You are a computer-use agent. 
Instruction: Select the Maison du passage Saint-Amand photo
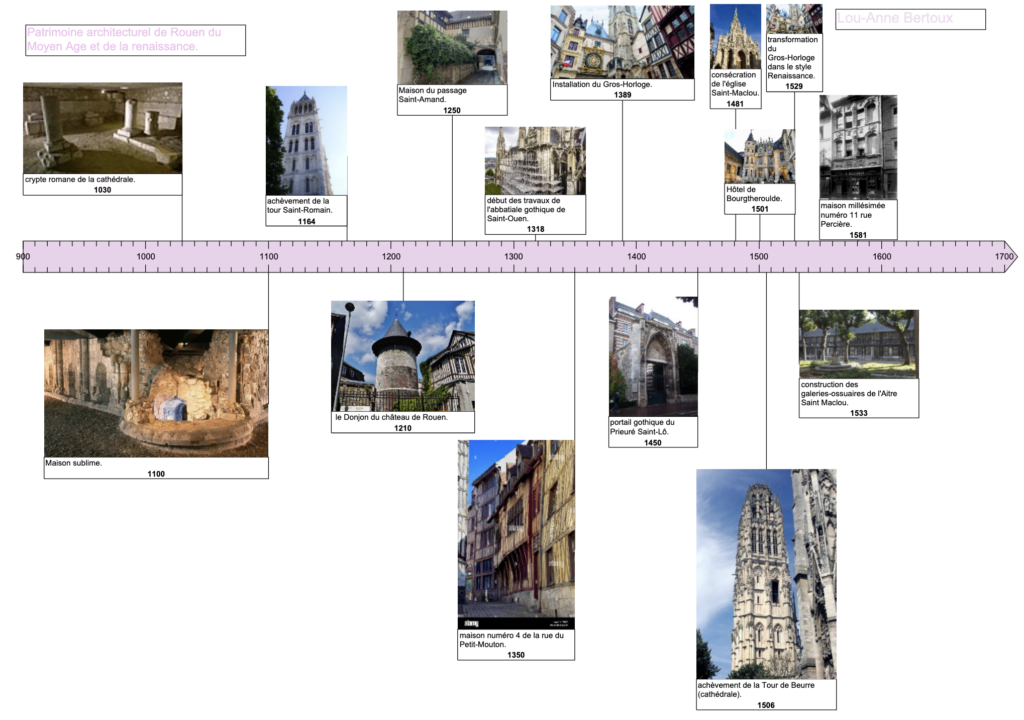(x=452, y=48)
